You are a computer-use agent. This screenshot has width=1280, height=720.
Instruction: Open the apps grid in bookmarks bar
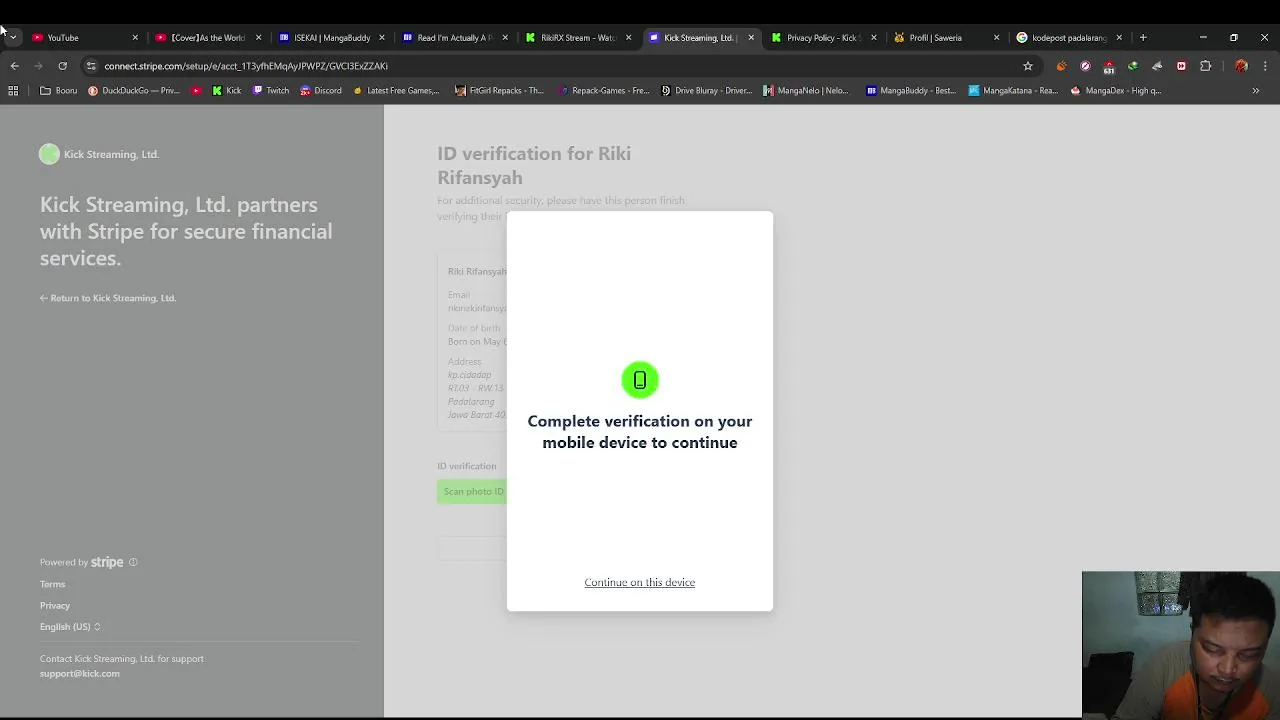point(13,90)
